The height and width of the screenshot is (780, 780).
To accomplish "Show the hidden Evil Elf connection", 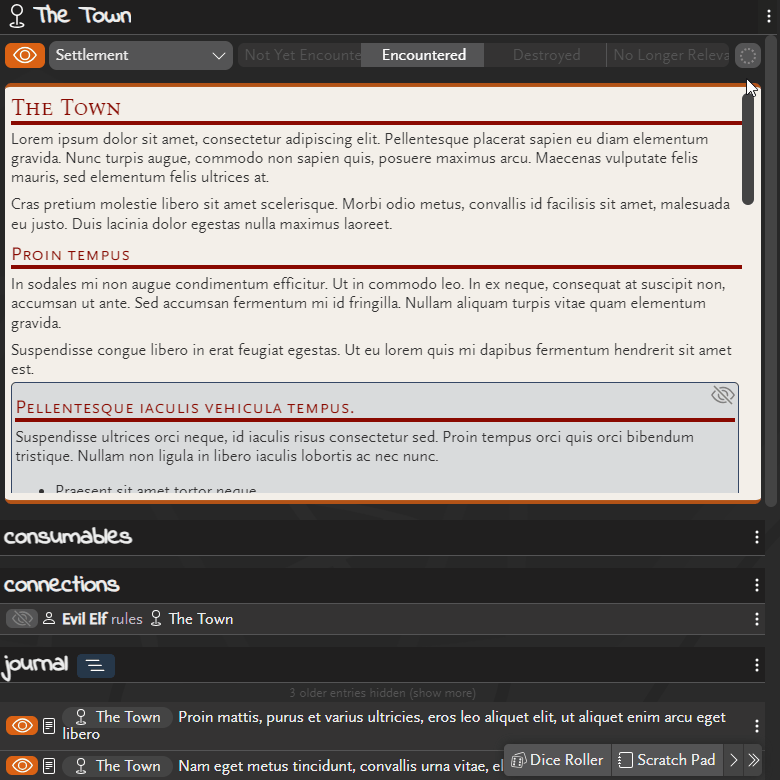I will (x=21, y=619).
